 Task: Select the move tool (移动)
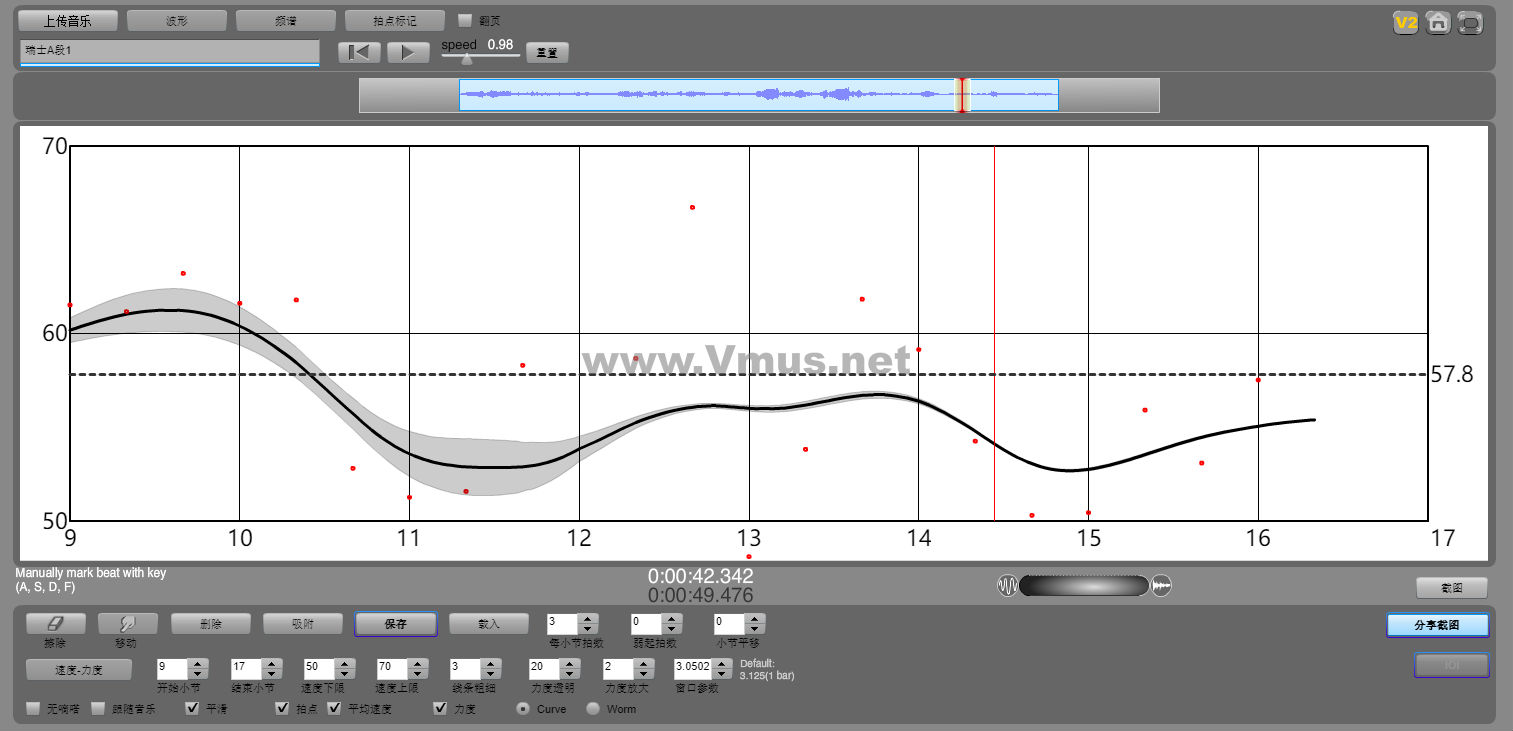[x=127, y=623]
